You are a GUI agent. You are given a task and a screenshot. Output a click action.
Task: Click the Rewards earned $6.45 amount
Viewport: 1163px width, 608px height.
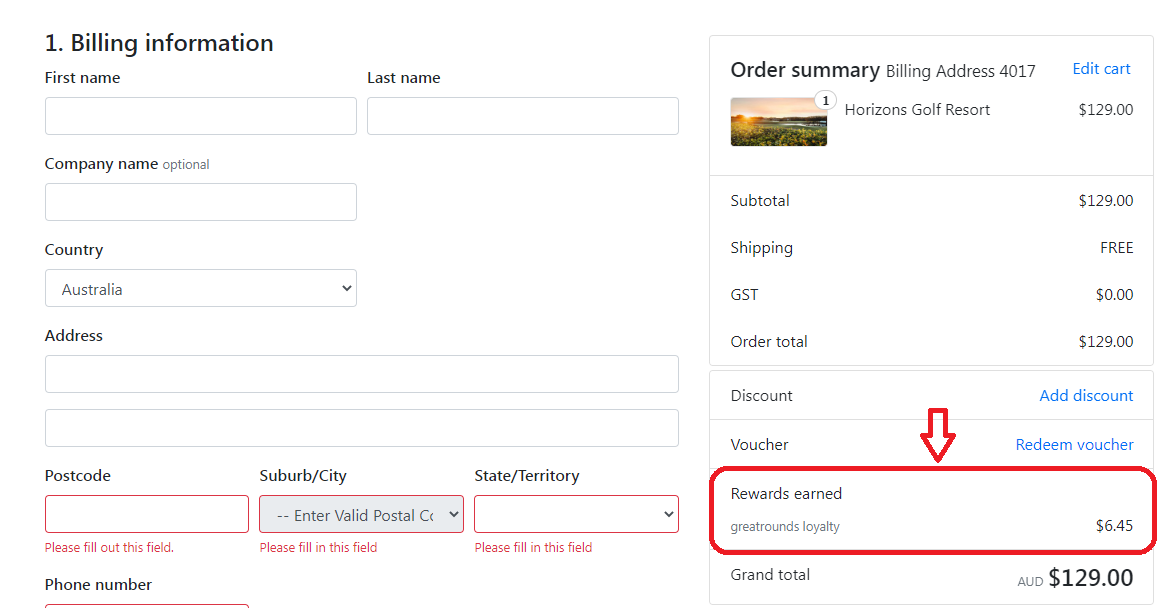pos(1114,526)
